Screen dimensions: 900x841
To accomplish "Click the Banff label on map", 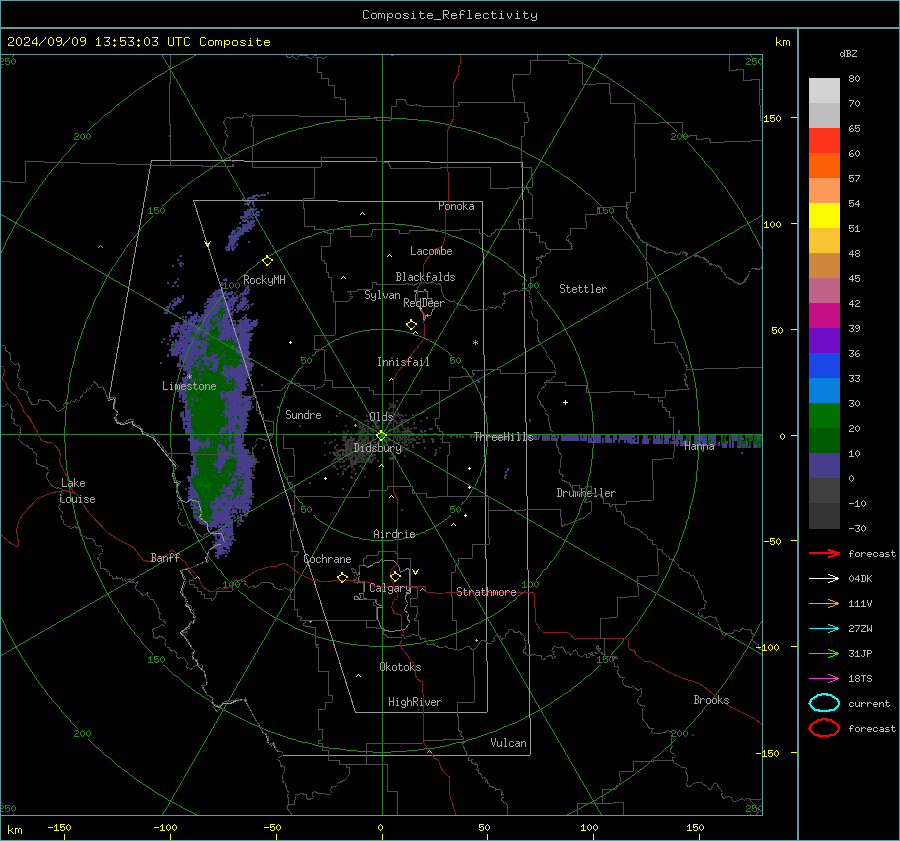I will [x=165, y=557].
